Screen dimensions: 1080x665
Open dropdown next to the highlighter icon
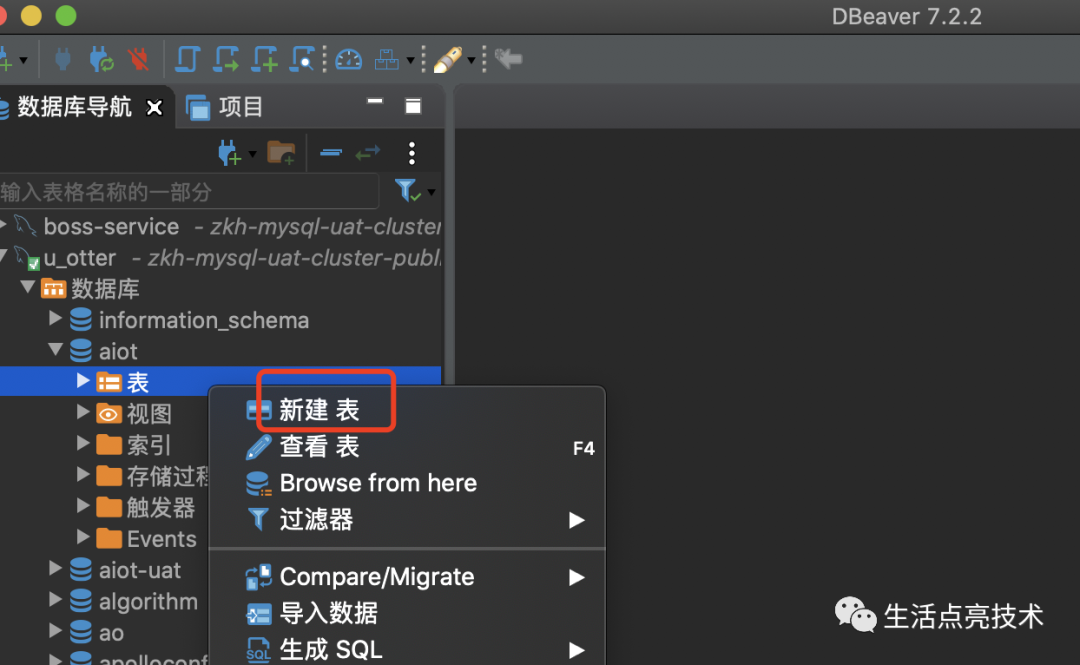click(471, 61)
